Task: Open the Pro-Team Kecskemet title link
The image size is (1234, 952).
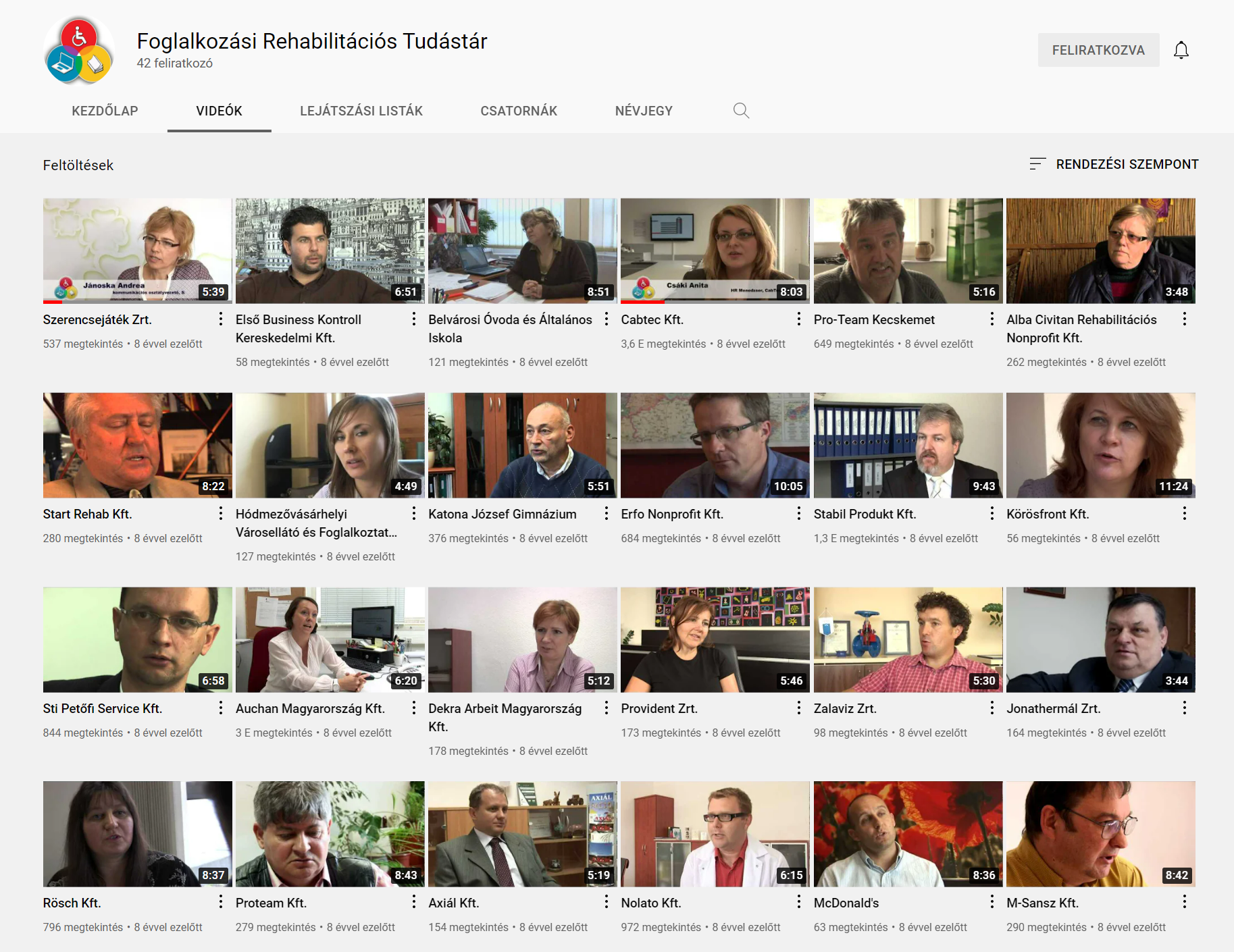Action: 874,319
